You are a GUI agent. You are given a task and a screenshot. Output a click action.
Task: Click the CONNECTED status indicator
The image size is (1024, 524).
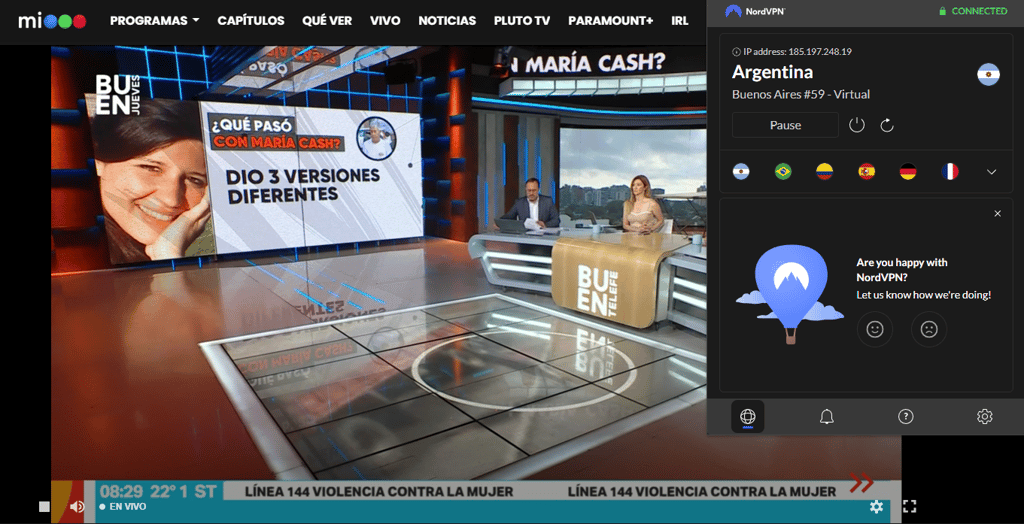(x=972, y=11)
